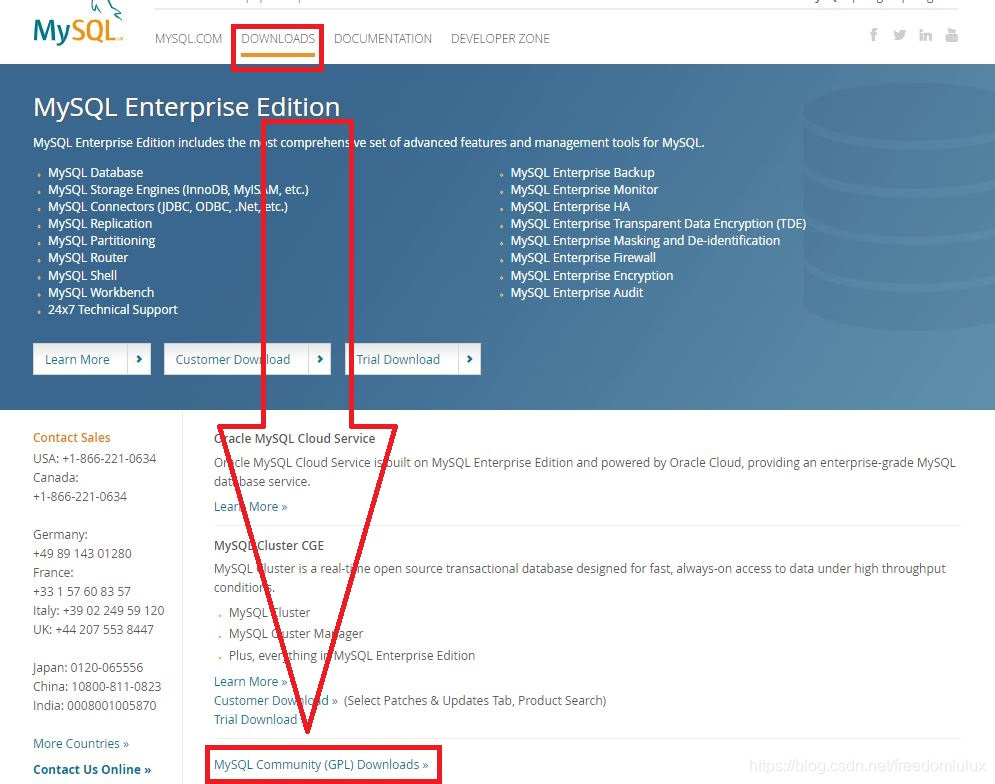The width and height of the screenshot is (995, 784).
Task: Open Trial Download link under MySQL Cluster CGE
Action: (x=258, y=719)
